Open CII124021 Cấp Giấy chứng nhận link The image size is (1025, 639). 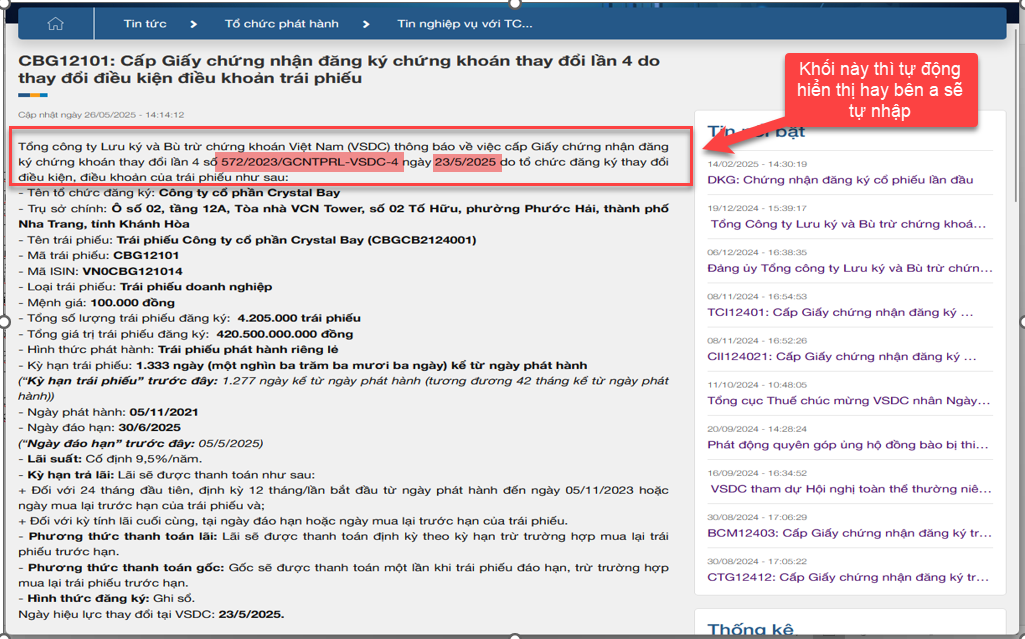(841, 356)
